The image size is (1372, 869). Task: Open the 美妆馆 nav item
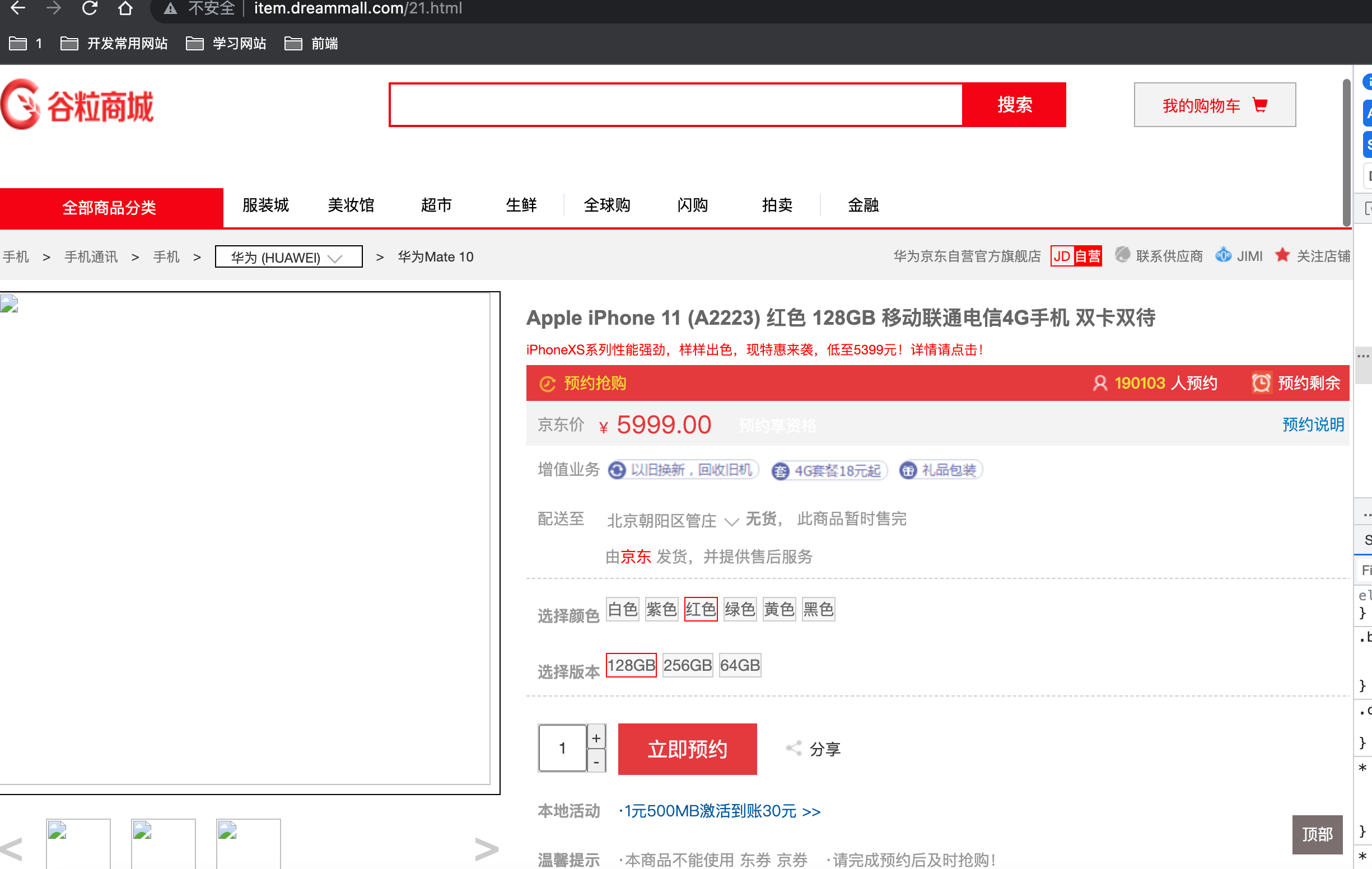[351, 204]
